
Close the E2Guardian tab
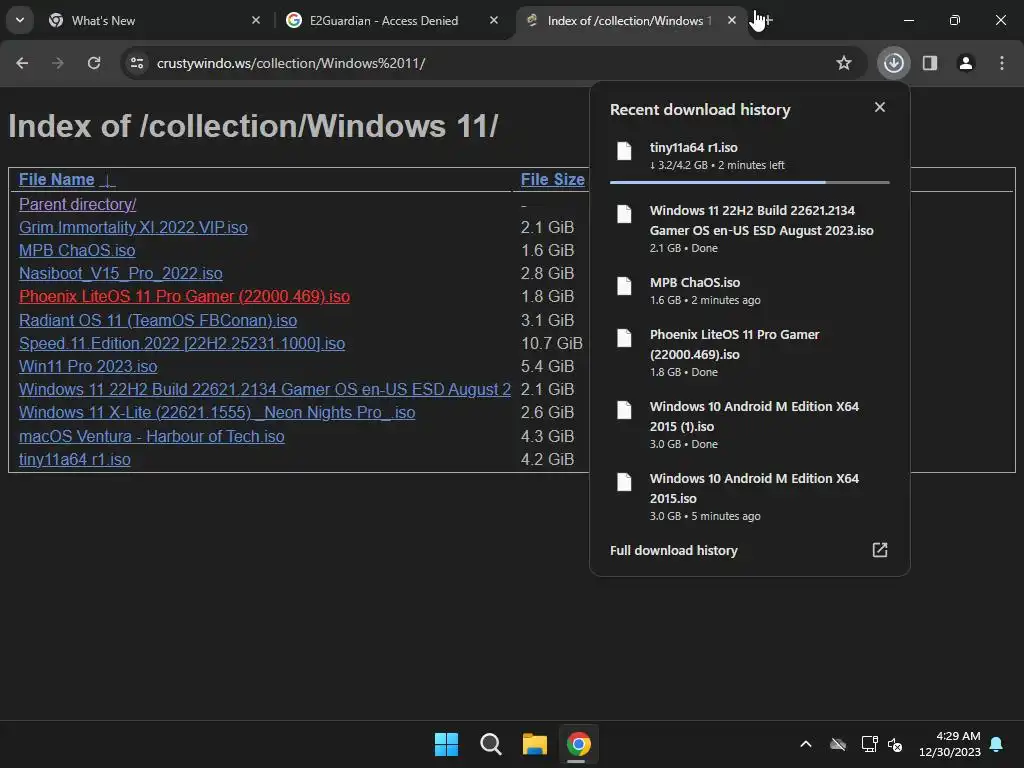coord(494,20)
